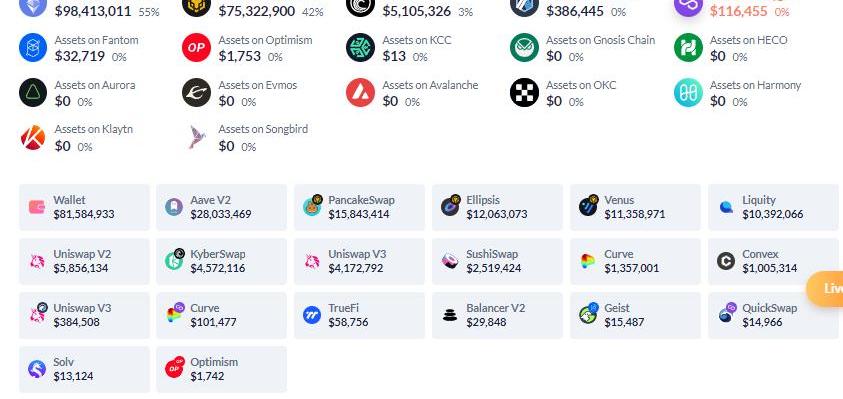Select the OKC checkered icon
Image resolution: width=843 pixels, height=399 pixels.
point(524,92)
